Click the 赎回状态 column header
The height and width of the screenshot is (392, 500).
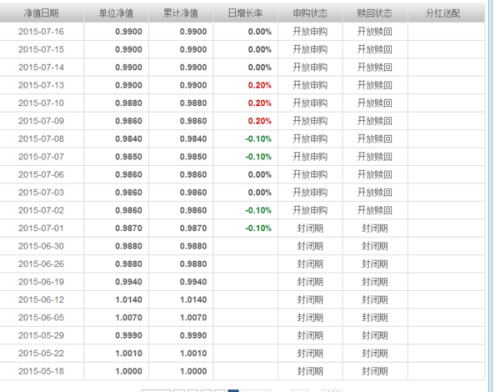375,13
